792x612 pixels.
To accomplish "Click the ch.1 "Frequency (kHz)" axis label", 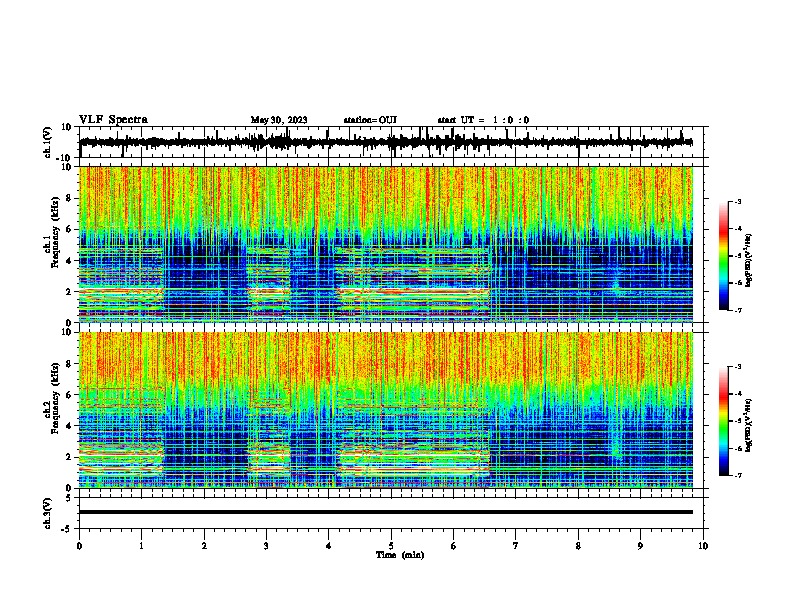I will pos(54,233).
